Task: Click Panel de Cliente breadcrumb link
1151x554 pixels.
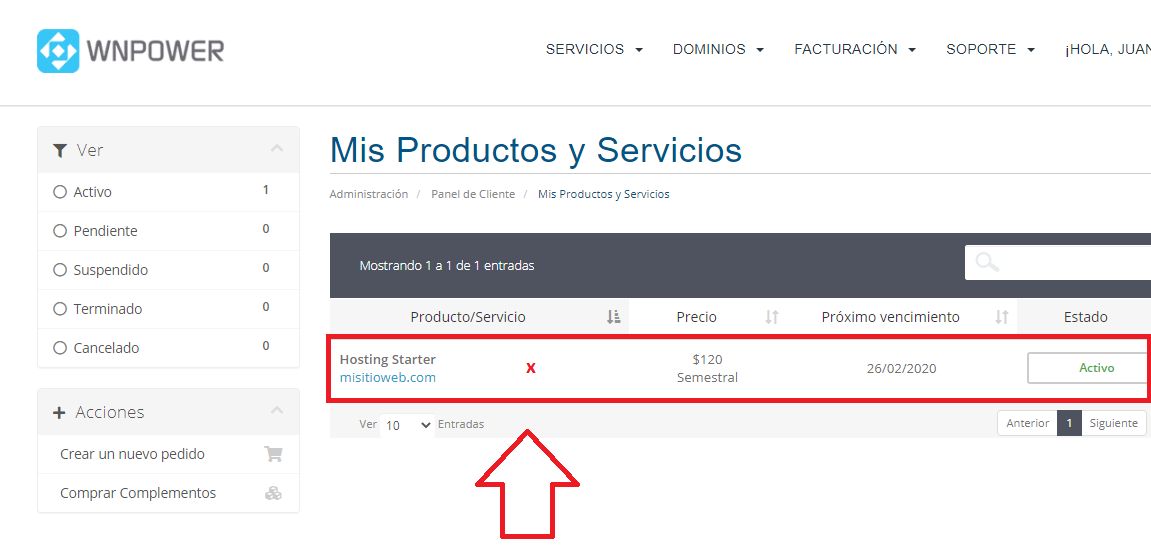Action: [x=473, y=194]
